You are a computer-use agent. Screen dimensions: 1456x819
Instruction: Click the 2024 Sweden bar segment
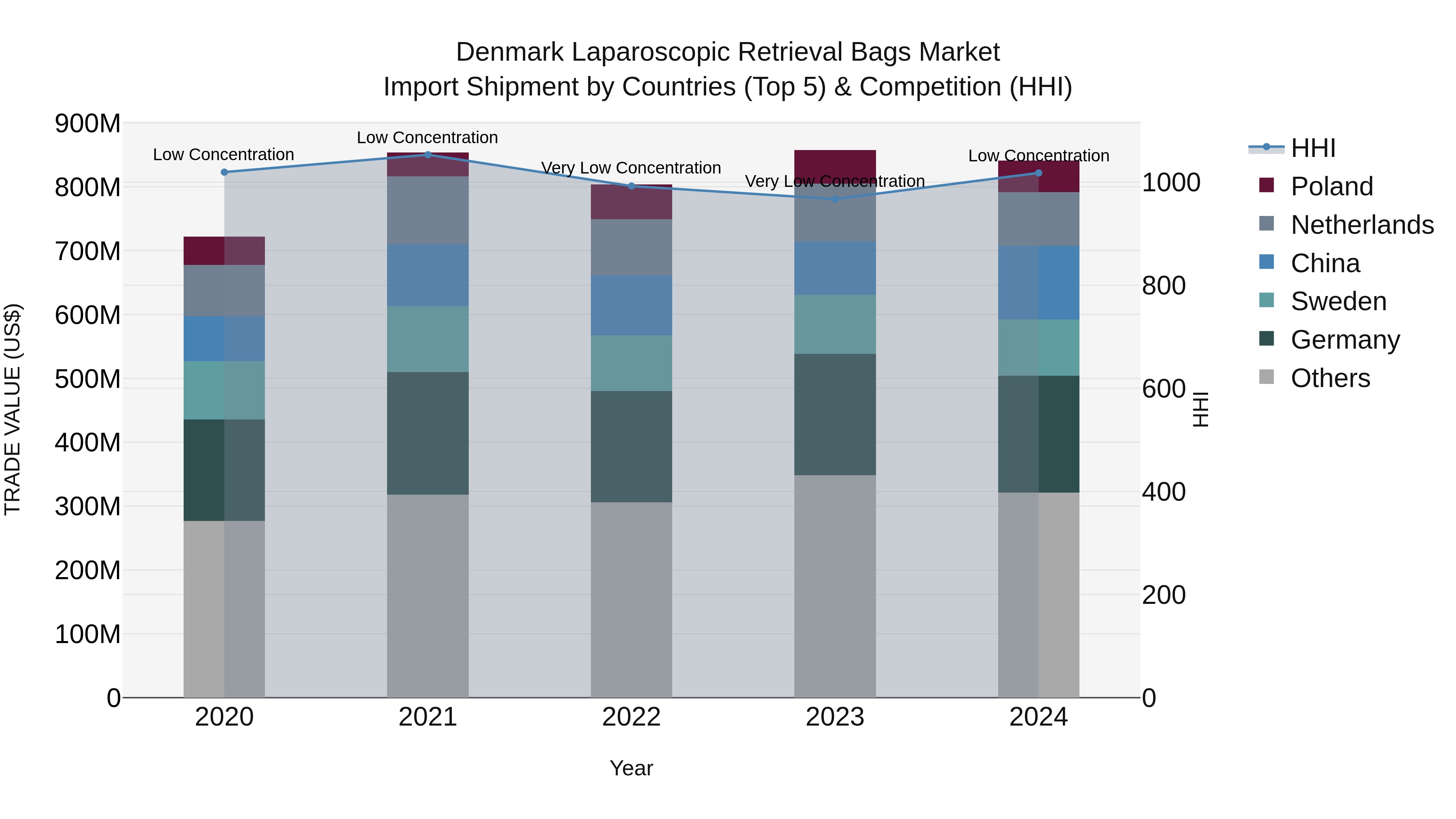(1039, 347)
